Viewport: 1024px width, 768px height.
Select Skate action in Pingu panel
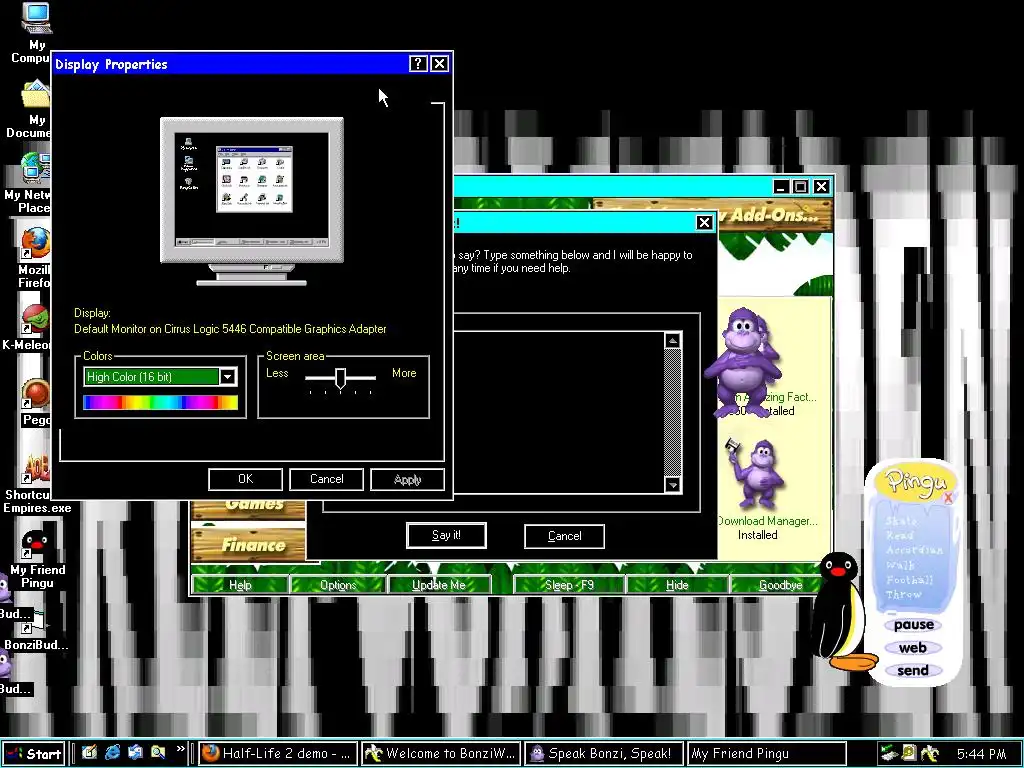click(x=901, y=521)
